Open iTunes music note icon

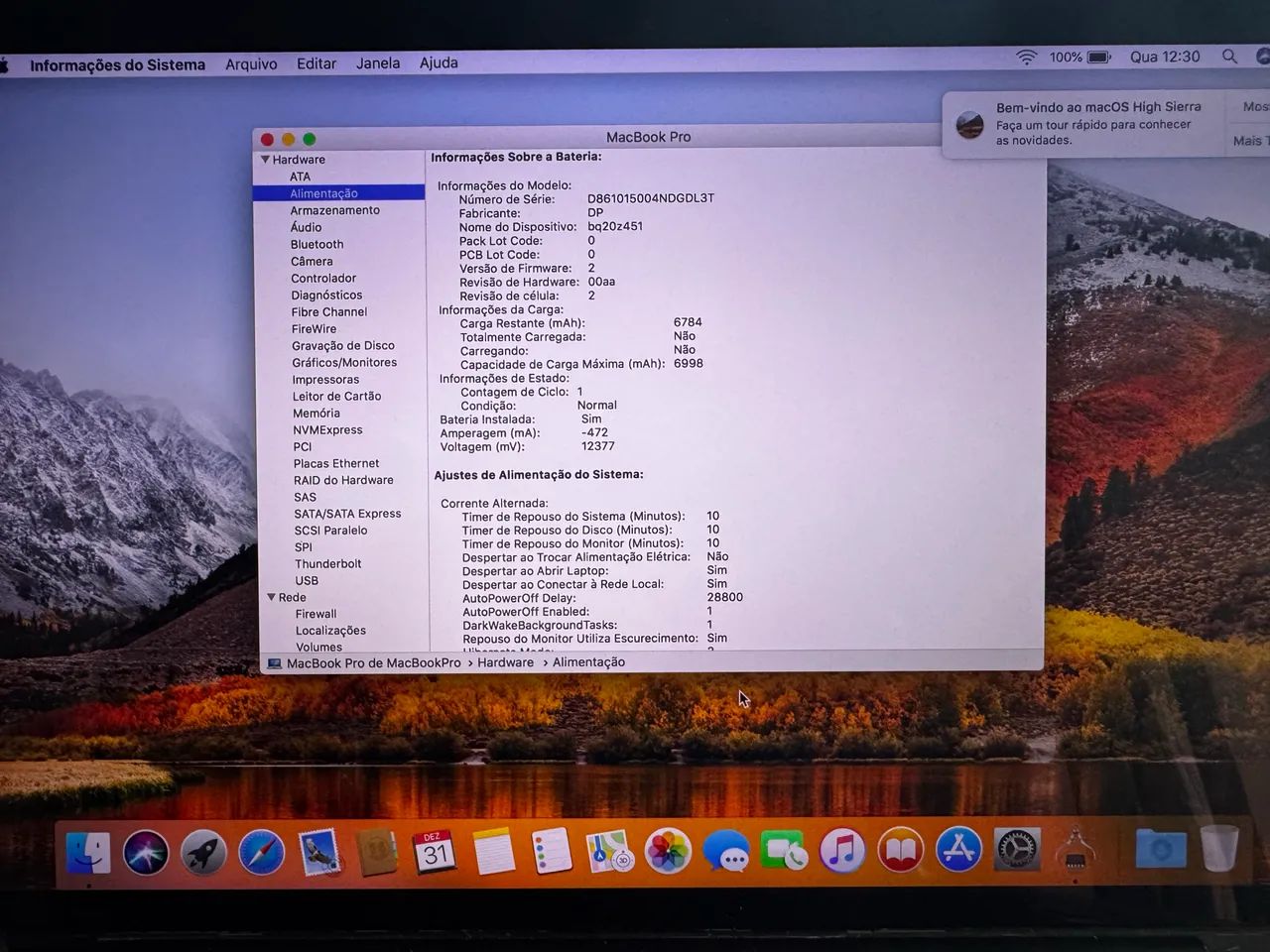[842, 851]
